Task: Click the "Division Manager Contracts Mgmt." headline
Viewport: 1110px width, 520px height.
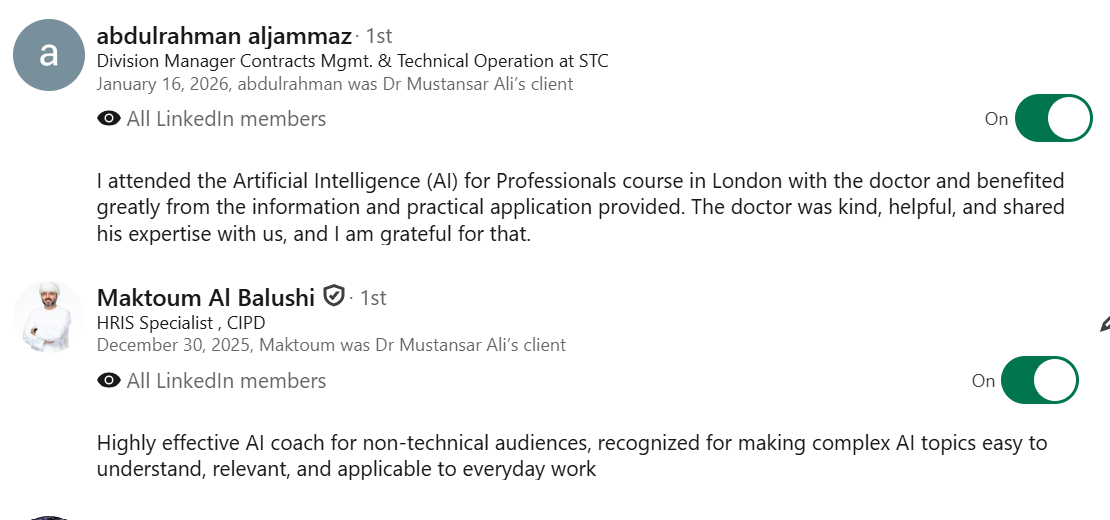Action: click(x=352, y=61)
